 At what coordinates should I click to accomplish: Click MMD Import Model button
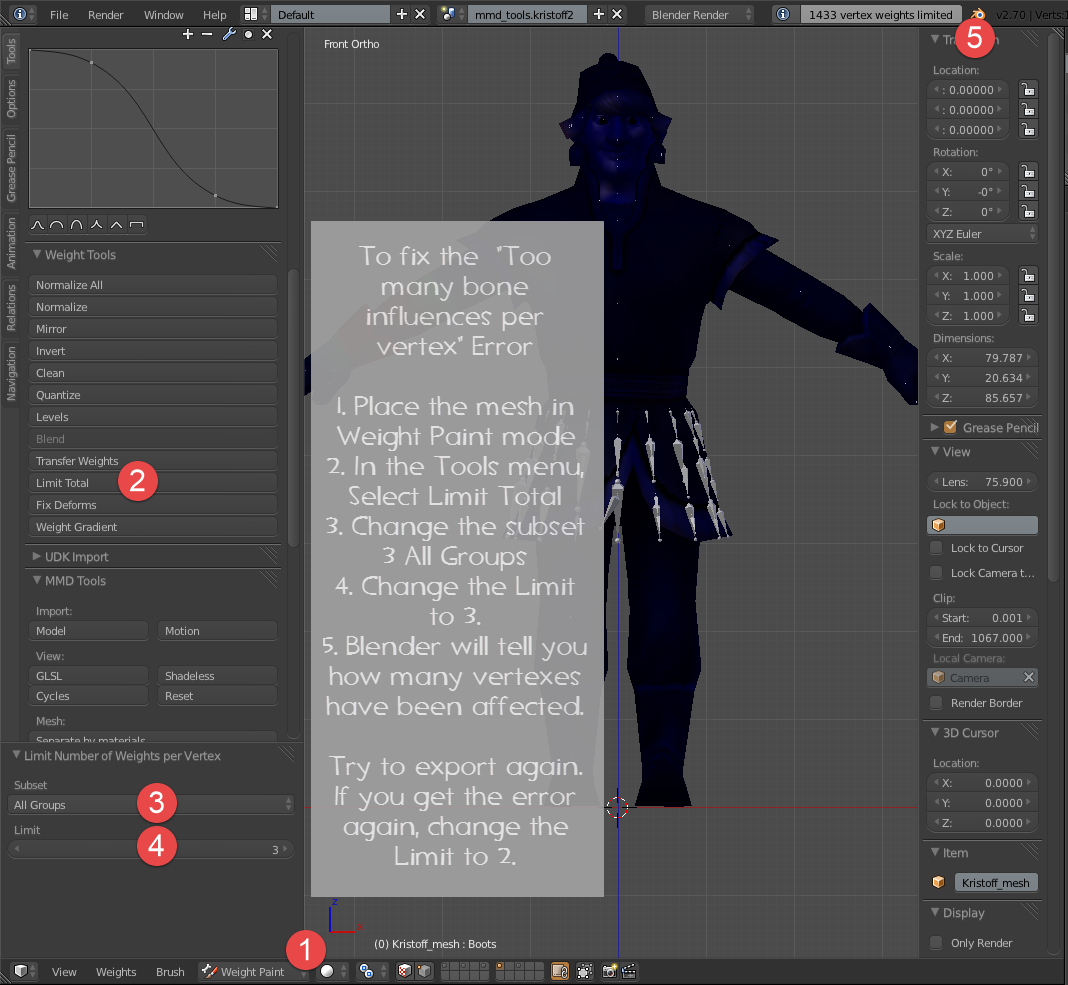(x=89, y=631)
